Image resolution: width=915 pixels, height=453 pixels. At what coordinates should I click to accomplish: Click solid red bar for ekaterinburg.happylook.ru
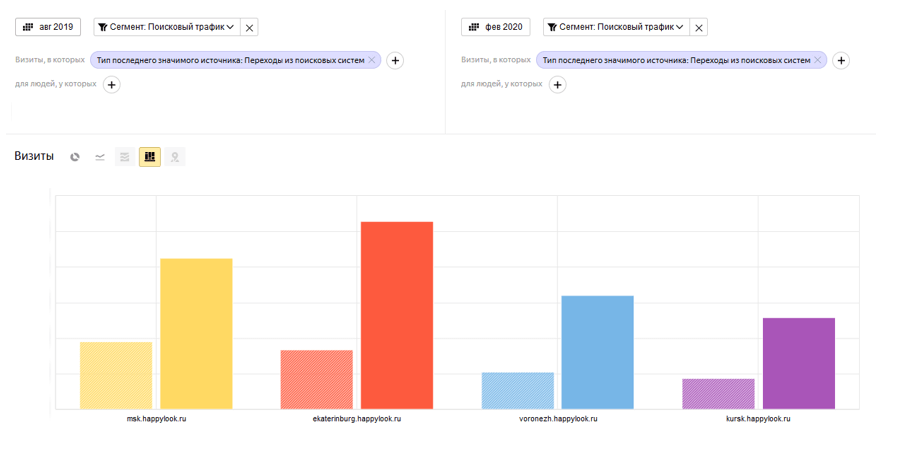397,315
